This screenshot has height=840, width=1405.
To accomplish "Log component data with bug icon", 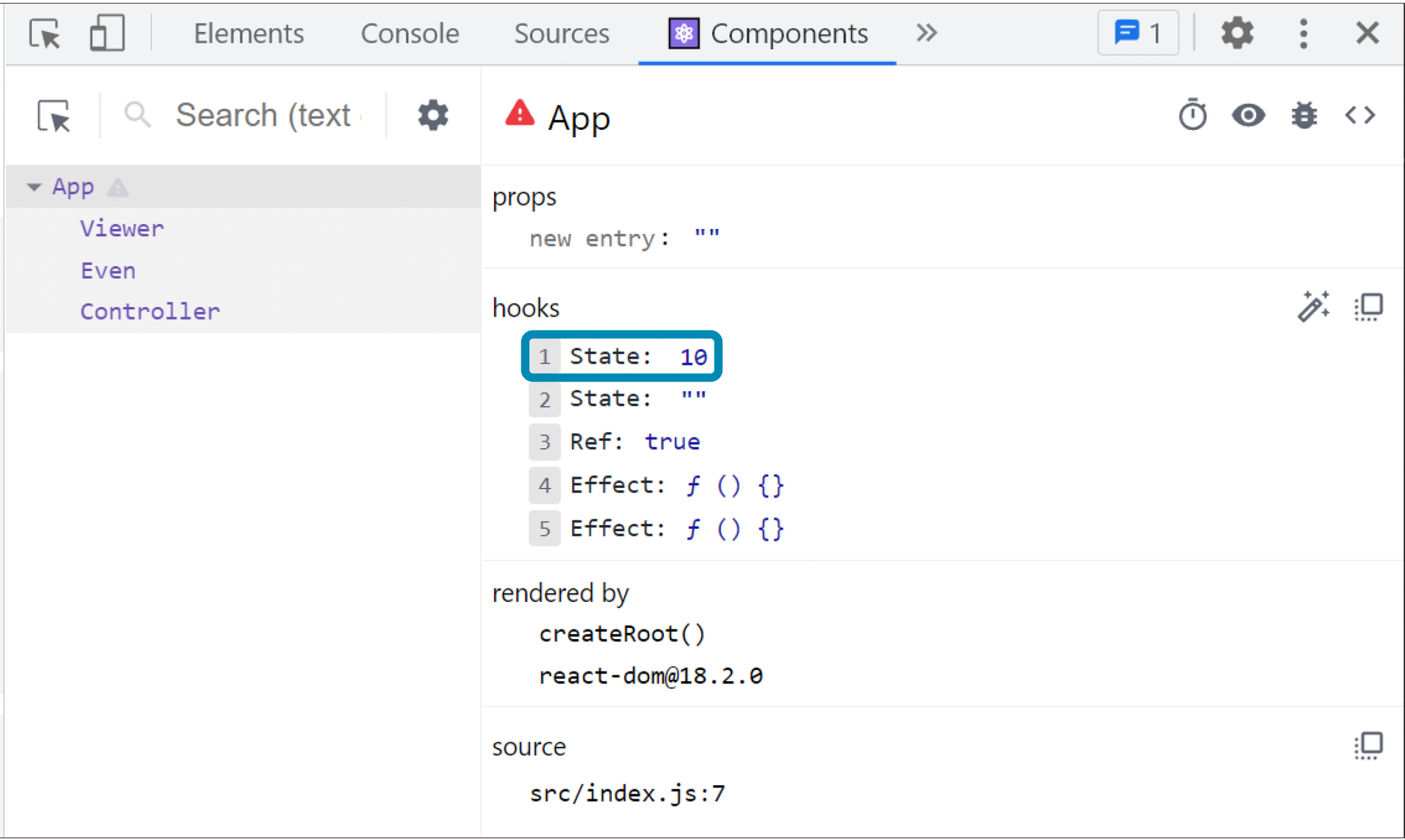I will point(1304,115).
